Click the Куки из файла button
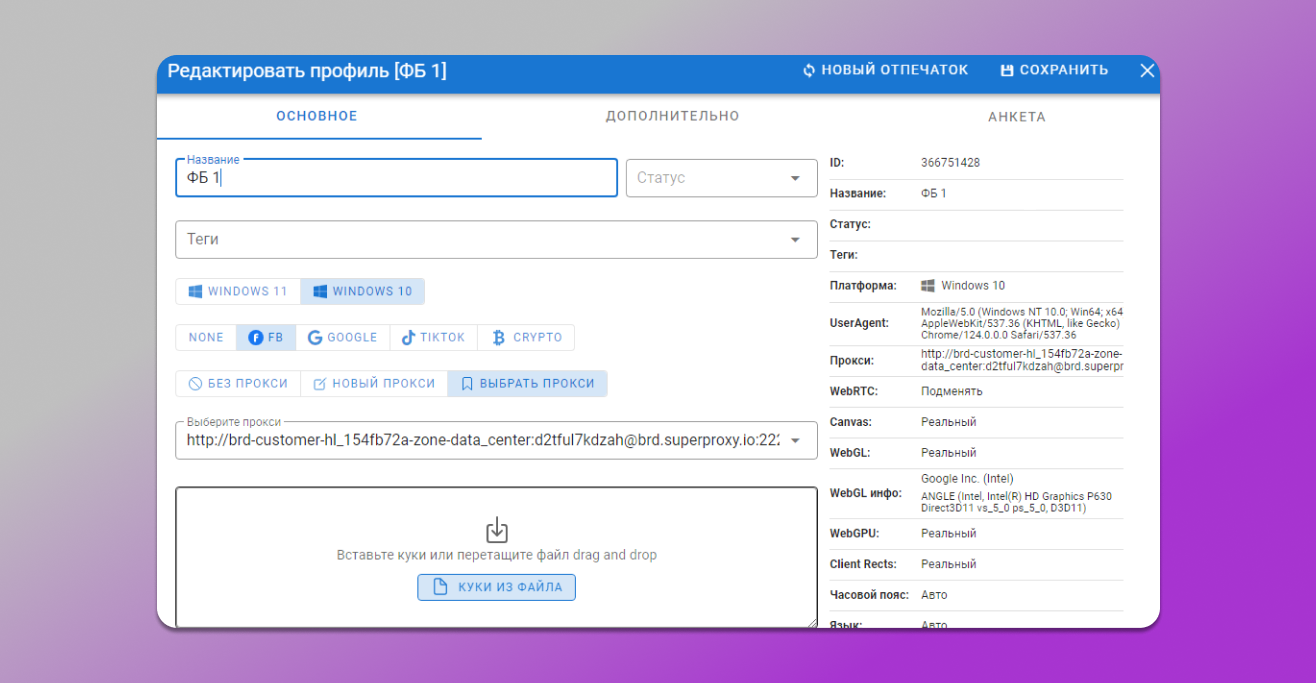Image resolution: width=1316 pixels, height=683 pixels. point(496,587)
